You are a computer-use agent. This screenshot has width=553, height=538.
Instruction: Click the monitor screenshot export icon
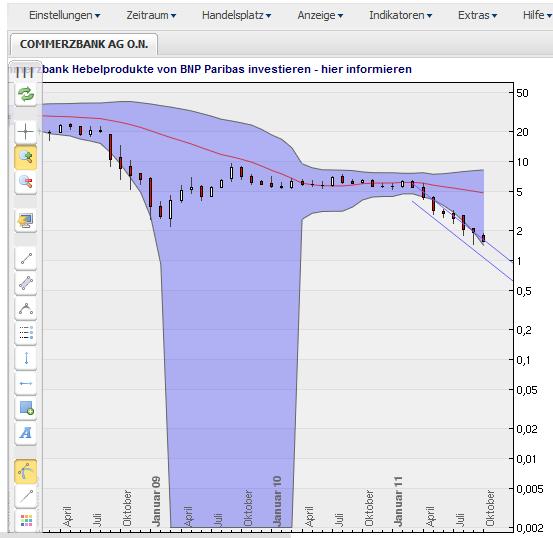click(26, 221)
